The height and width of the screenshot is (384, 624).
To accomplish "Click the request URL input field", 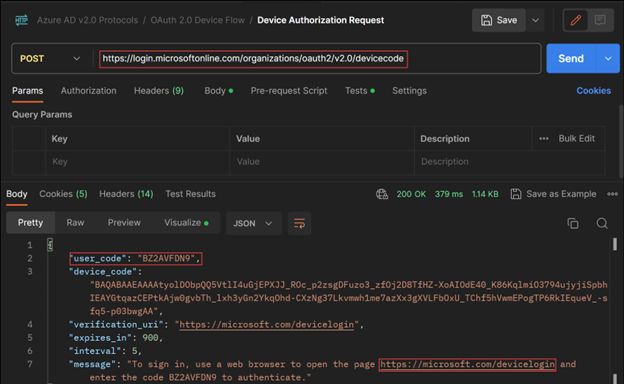I will [314, 58].
